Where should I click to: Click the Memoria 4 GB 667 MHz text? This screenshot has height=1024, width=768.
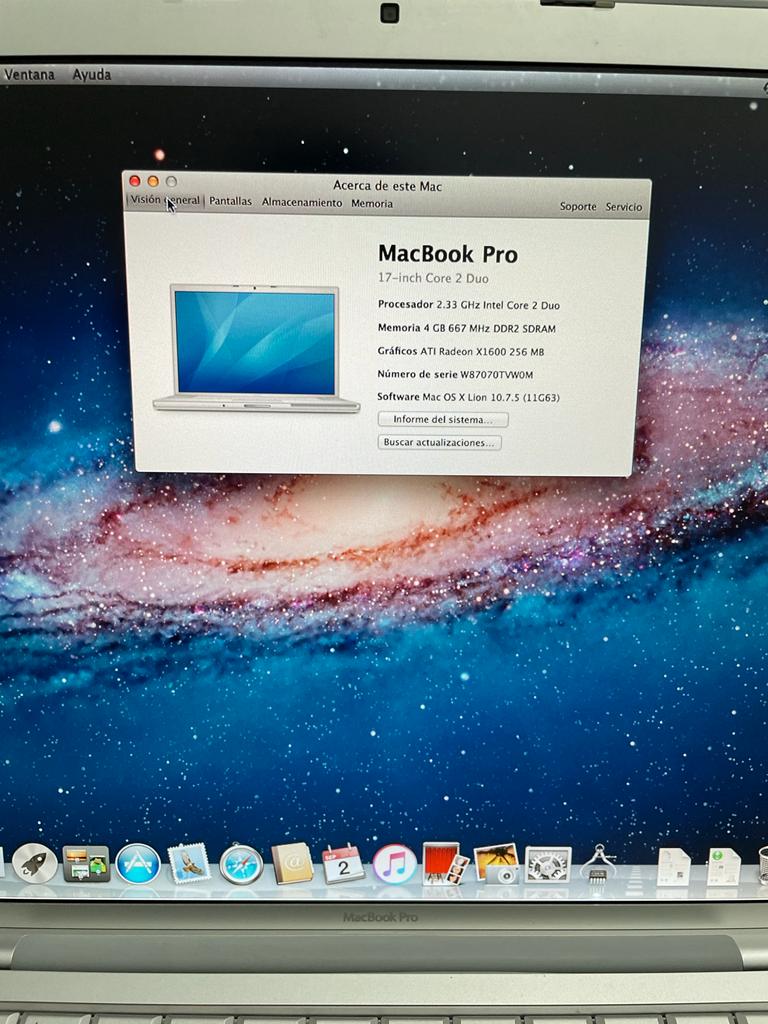pyautogui.click(x=466, y=328)
